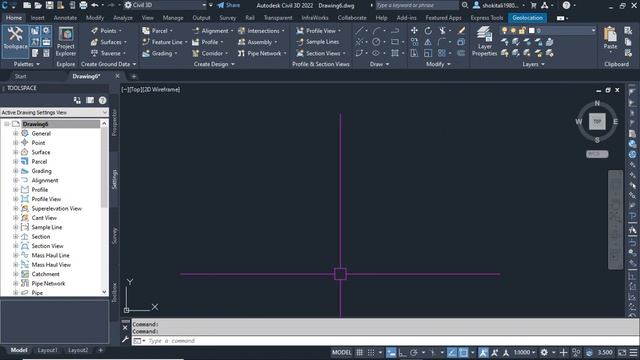Image resolution: width=640 pixels, height=360 pixels.
Task: Click the Stretch tool in Modify panel
Action: (414, 53)
